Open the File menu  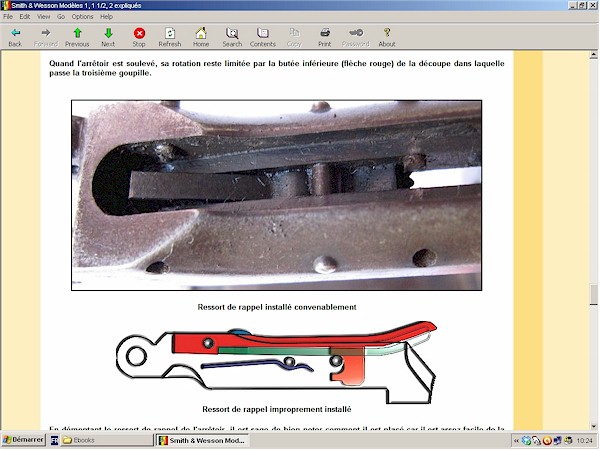(9, 17)
